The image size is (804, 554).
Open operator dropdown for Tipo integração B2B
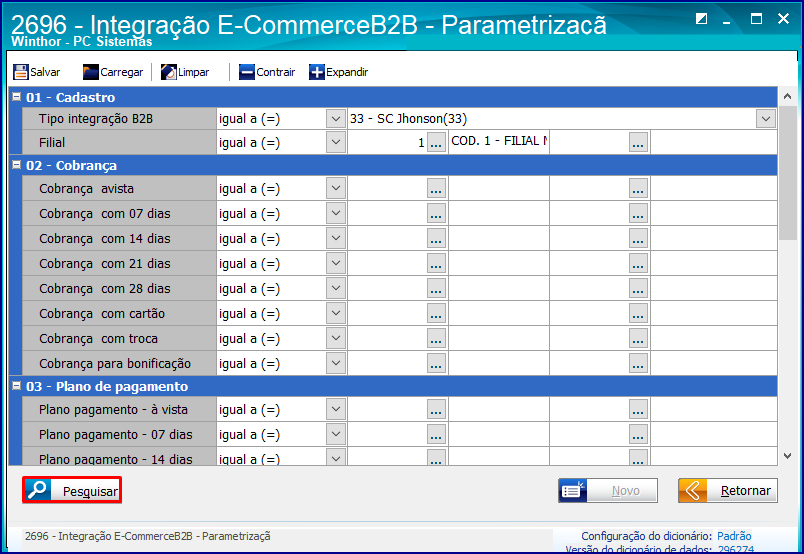pyautogui.click(x=336, y=119)
